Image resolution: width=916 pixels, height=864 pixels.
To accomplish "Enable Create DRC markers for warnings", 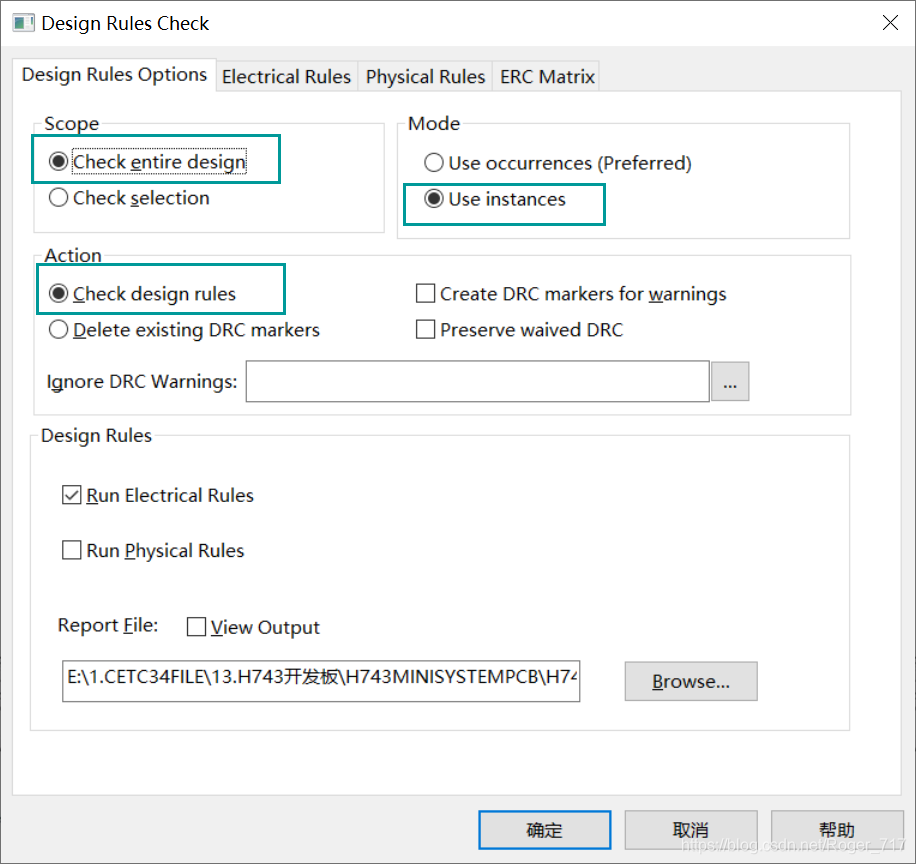I will point(426,294).
